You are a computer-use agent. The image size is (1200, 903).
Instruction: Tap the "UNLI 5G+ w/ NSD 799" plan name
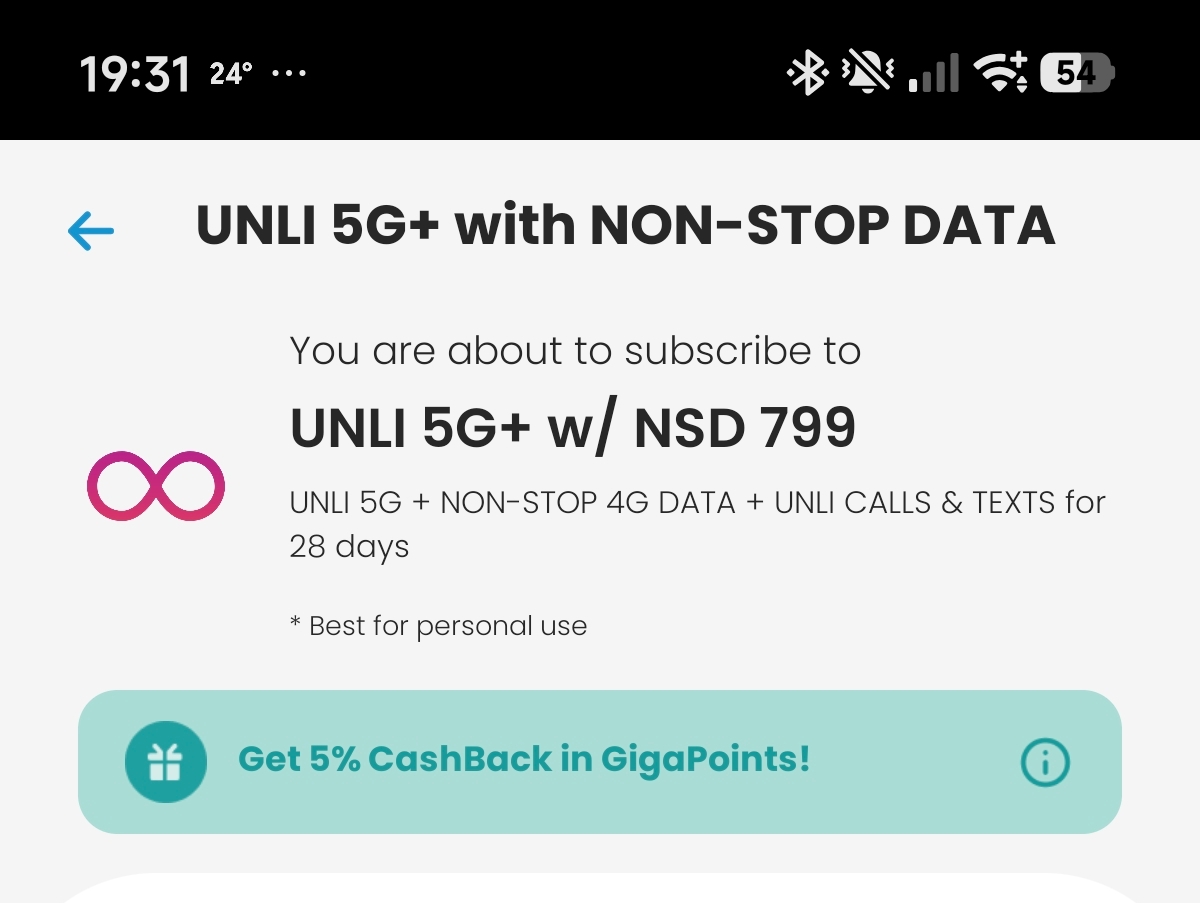point(573,427)
